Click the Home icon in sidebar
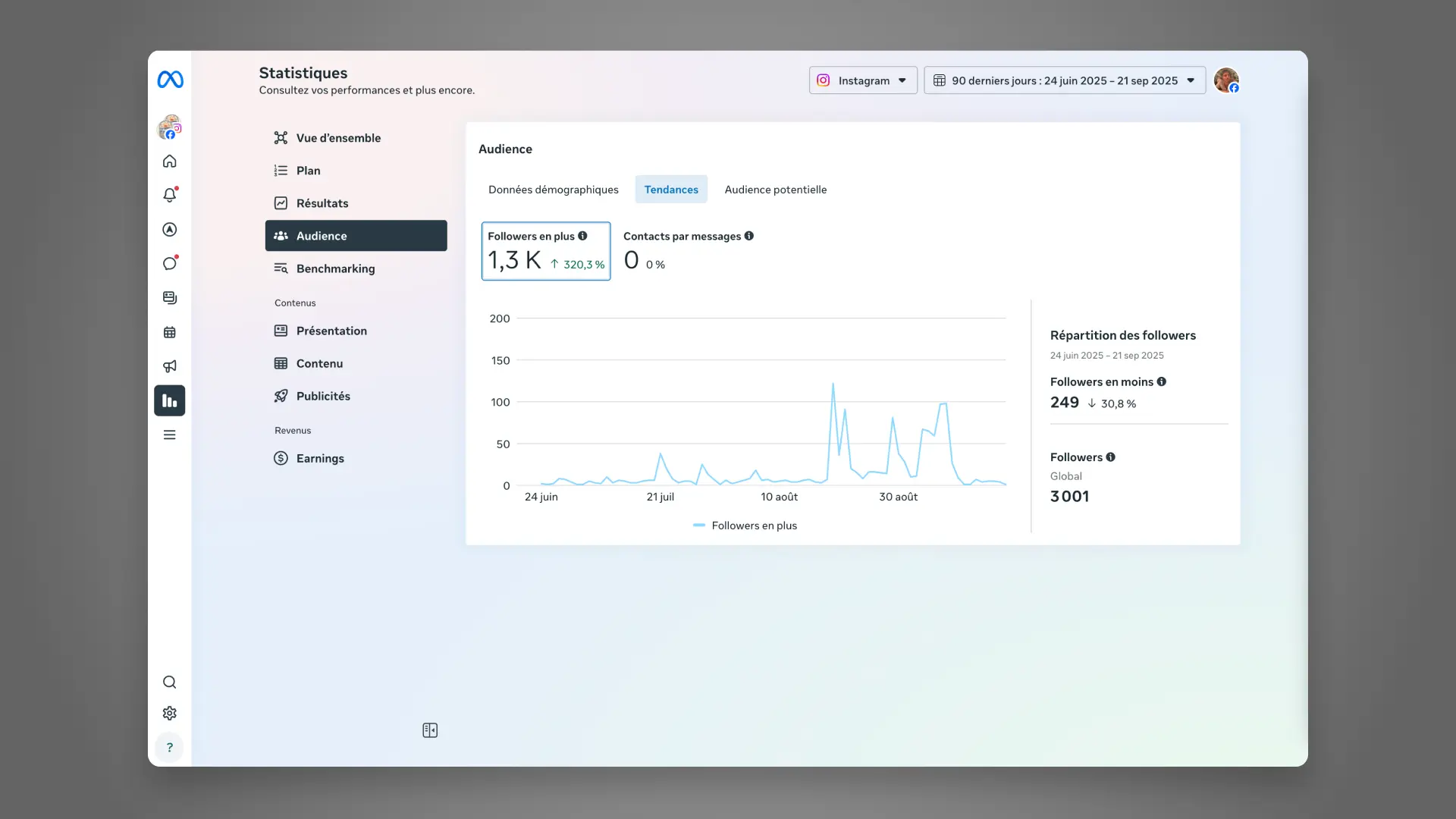 click(169, 161)
